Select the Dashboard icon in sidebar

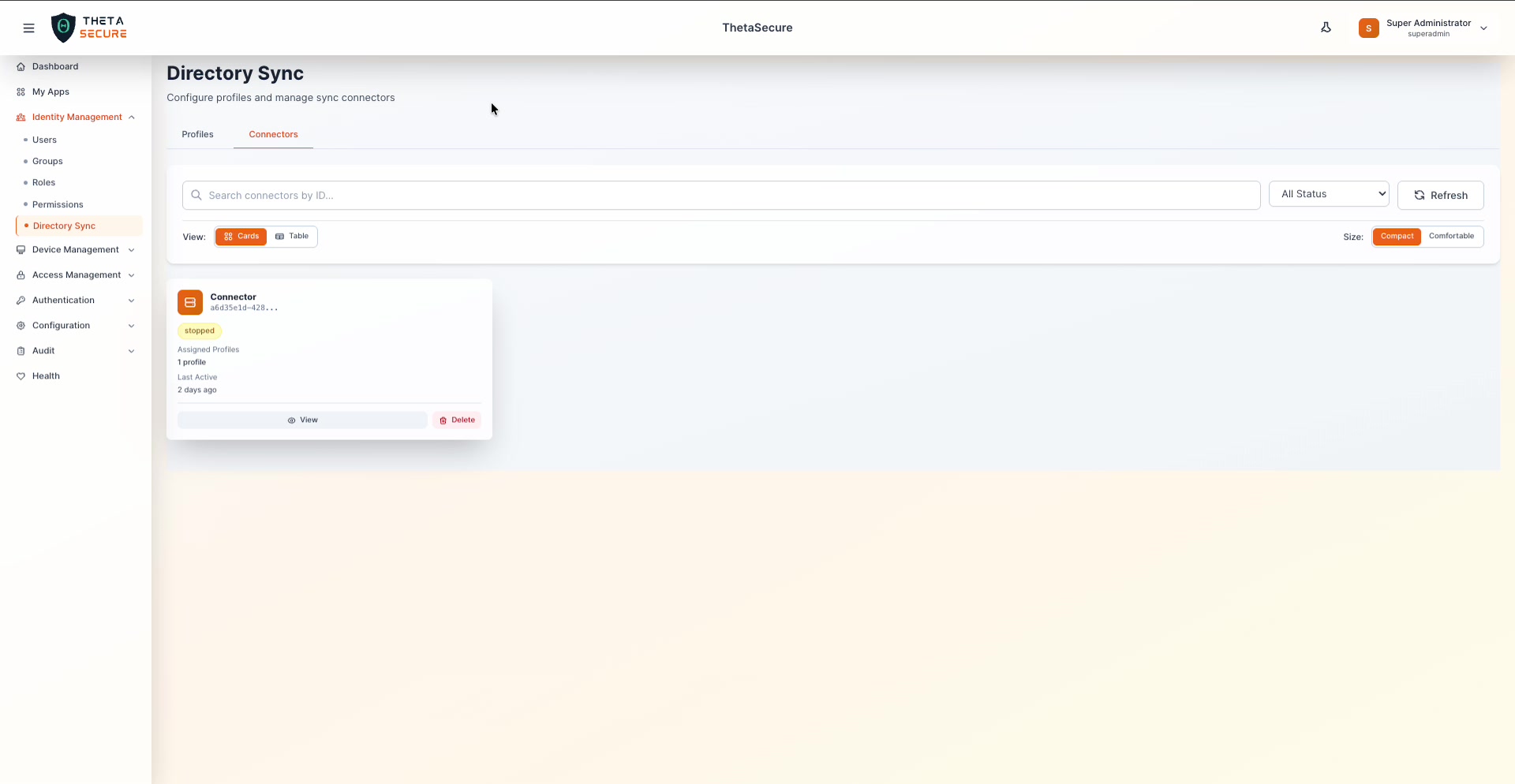[x=21, y=66]
